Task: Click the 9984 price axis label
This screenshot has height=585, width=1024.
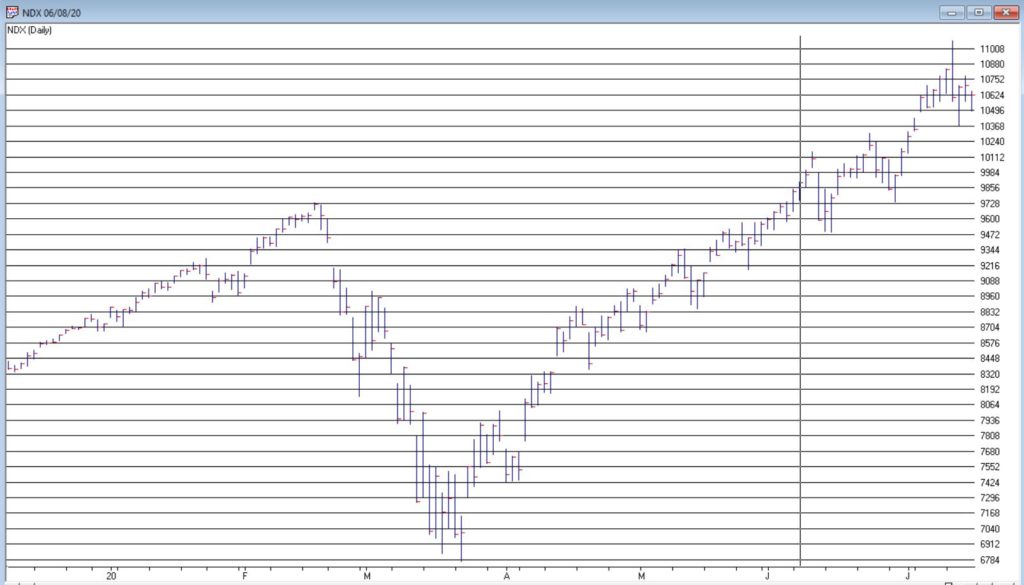Action: point(992,173)
